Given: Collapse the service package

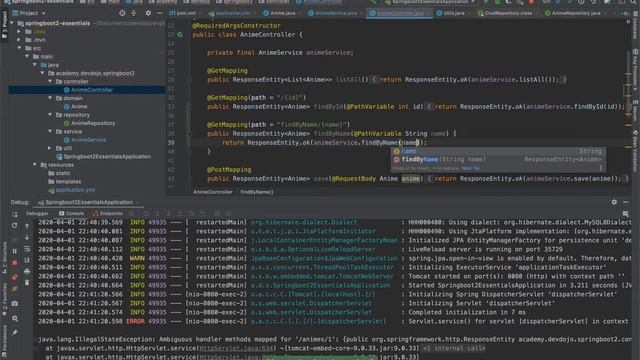Looking at the screenshot, I should pos(50,131).
